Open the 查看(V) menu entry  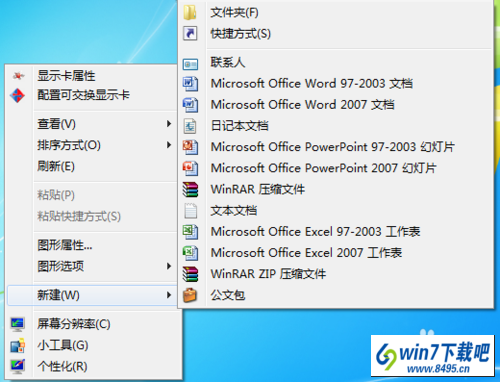pyautogui.click(x=56, y=124)
